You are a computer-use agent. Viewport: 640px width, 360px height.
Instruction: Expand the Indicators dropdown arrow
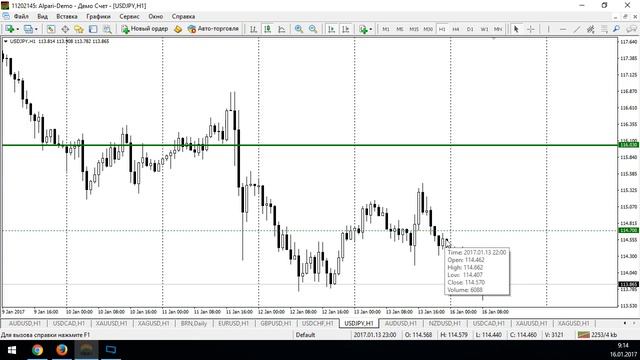[x=370, y=29]
